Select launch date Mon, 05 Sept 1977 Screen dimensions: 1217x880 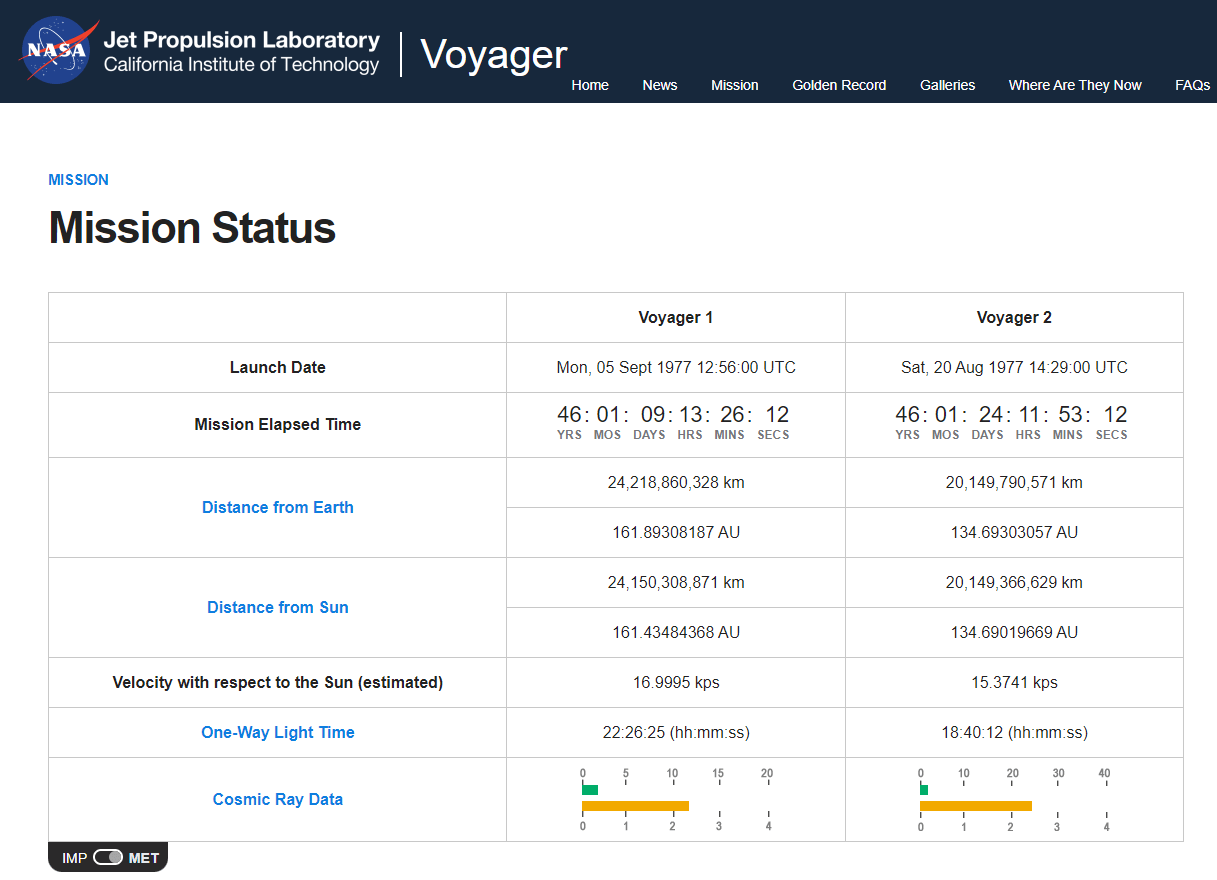pyautogui.click(x=676, y=367)
